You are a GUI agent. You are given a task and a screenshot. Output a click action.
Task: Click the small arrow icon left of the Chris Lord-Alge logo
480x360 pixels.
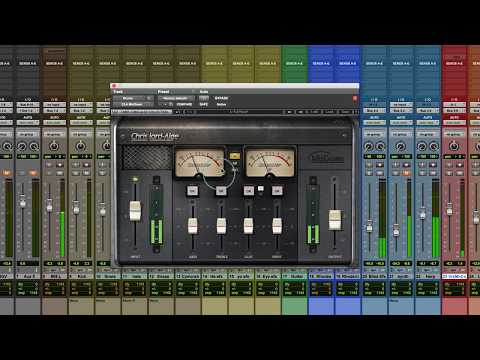[123, 136]
